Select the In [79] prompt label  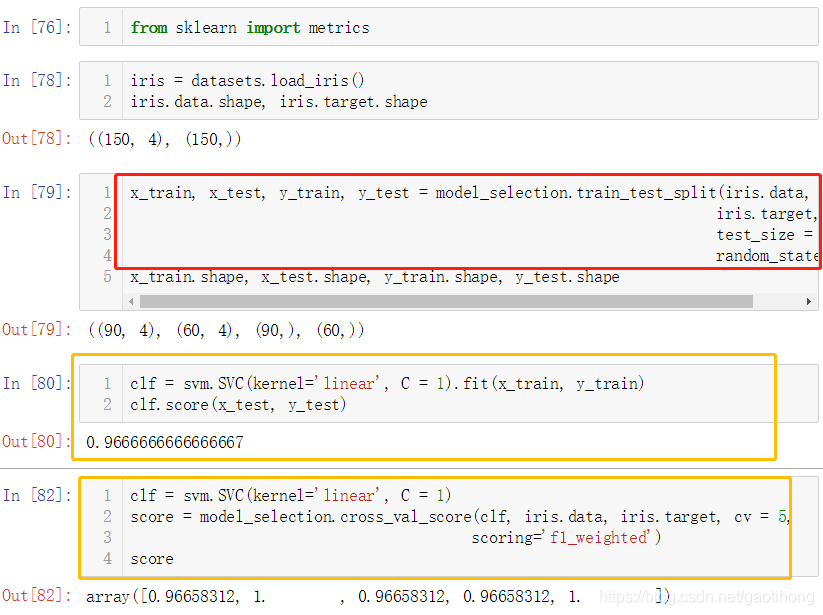coord(37,193)
